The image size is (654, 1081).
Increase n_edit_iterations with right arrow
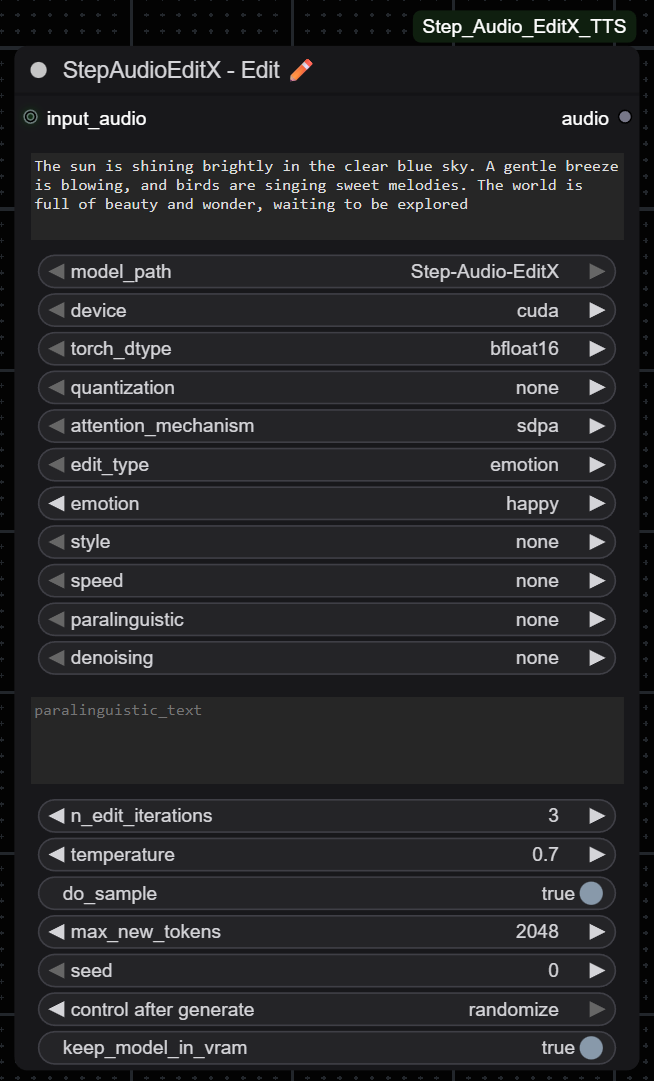point(597,816)
